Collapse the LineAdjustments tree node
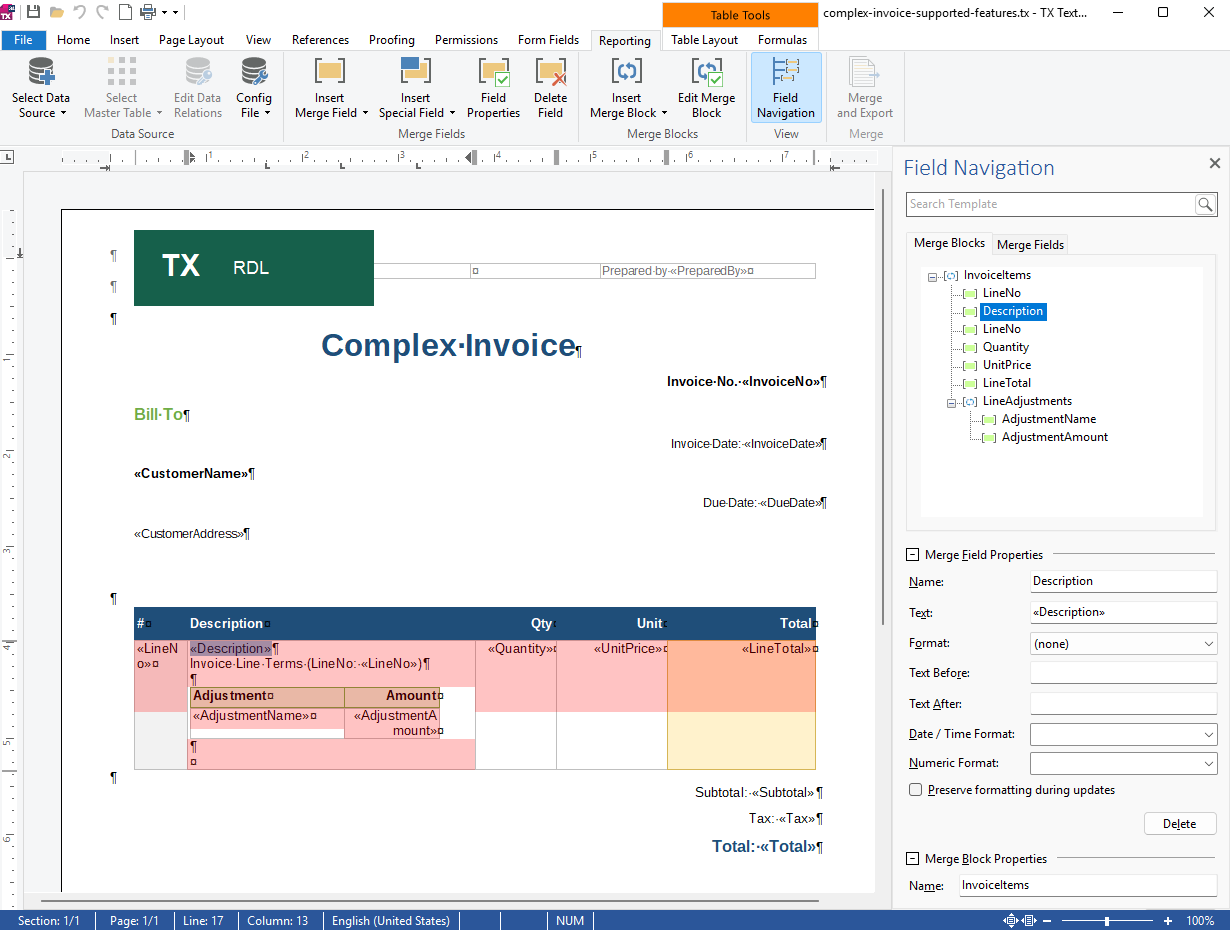 pos(951,402)
